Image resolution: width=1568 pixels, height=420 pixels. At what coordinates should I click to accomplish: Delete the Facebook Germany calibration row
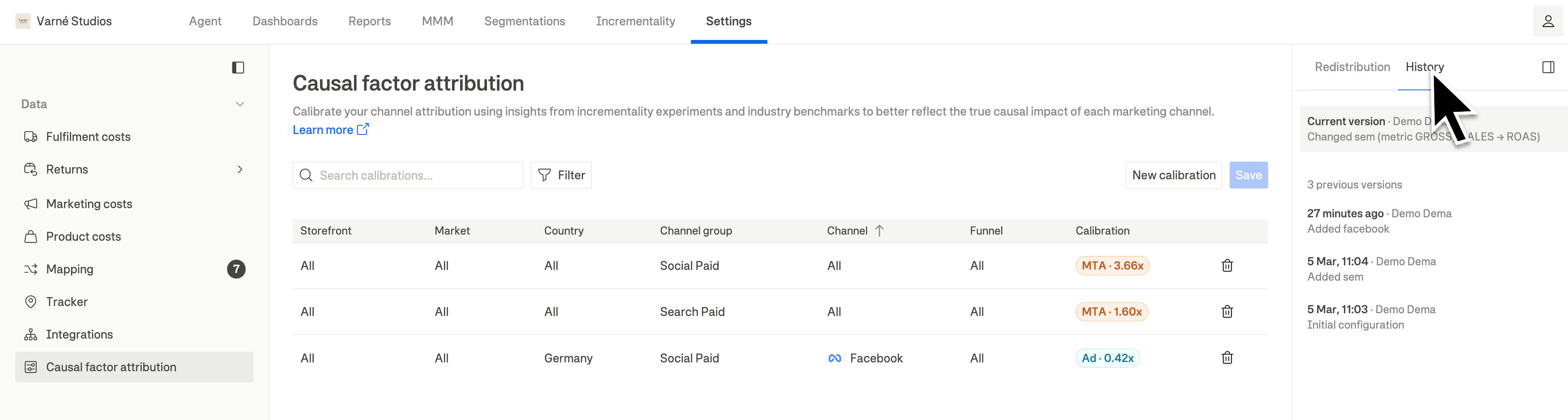click(1227, 358)
